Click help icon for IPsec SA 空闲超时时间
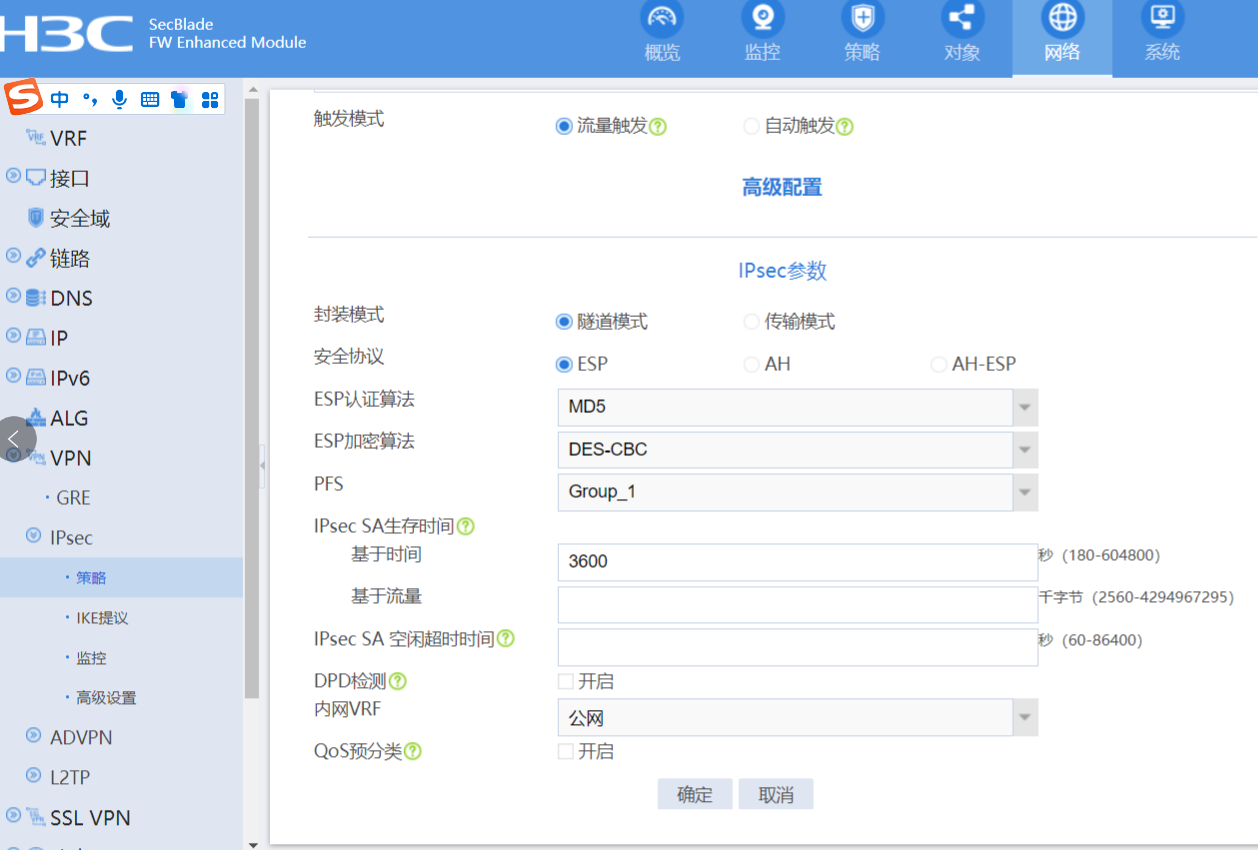This screenshot has width=1258, height=850. pos(506,638)
